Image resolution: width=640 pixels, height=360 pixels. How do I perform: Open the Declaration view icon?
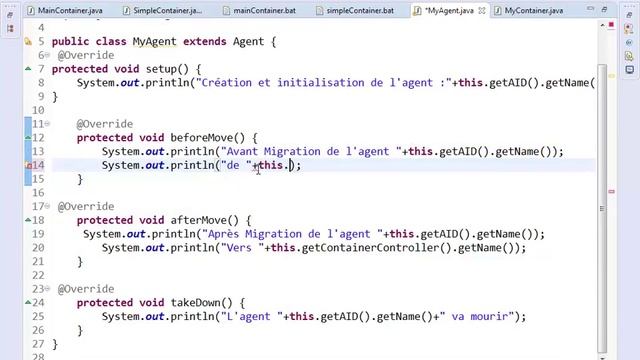point(629,56)
